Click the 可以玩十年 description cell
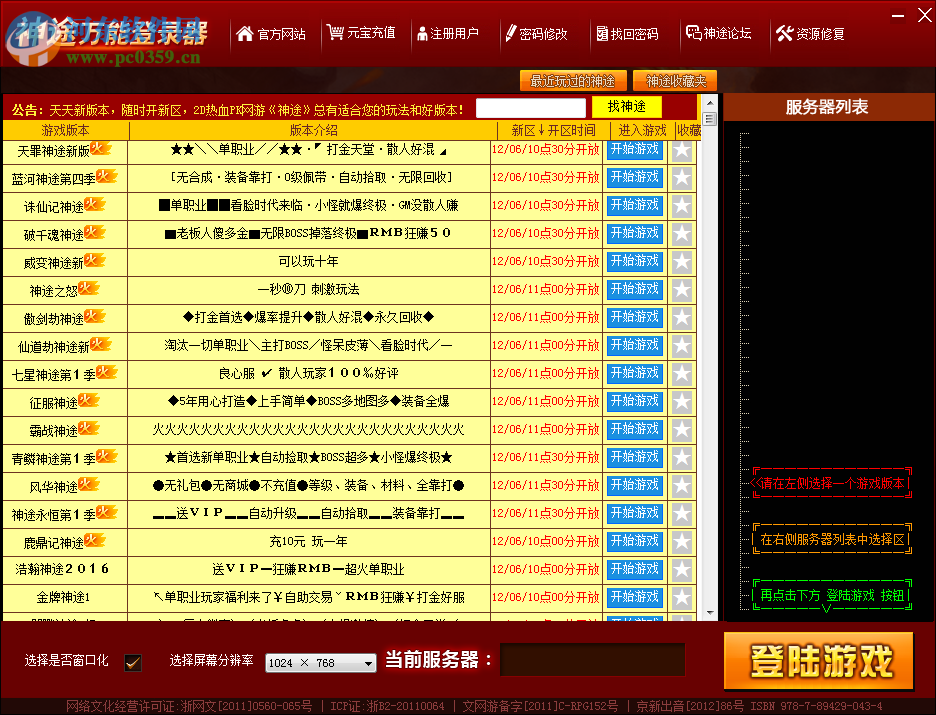 (x=309, y=261)
